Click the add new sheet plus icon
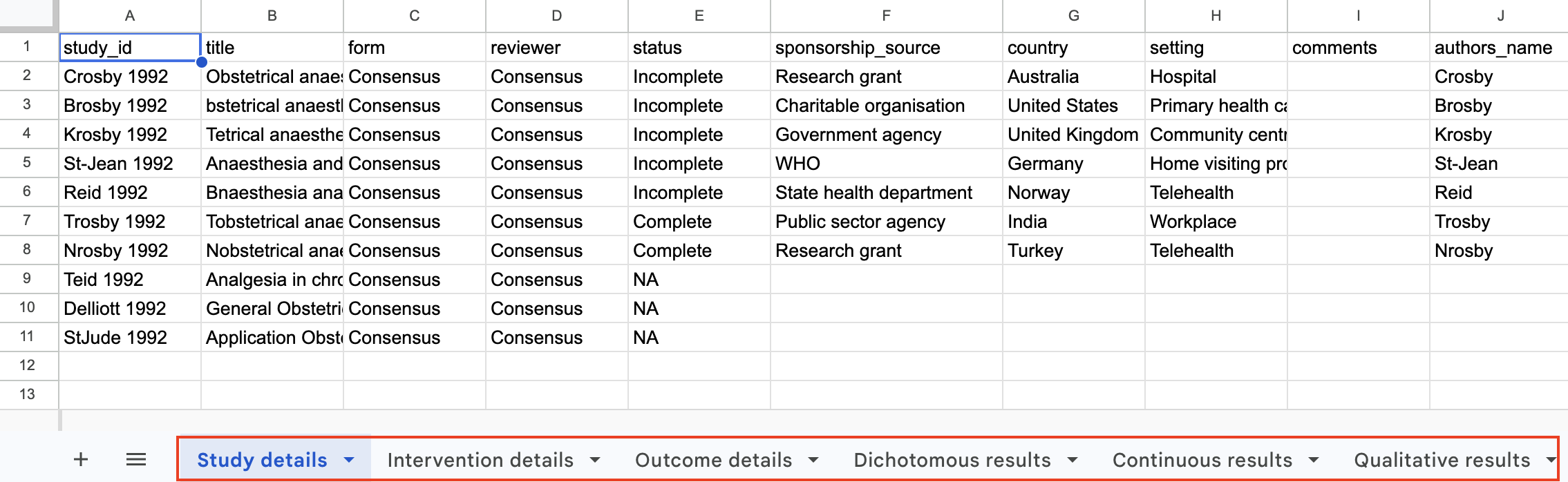 (81, 460)
